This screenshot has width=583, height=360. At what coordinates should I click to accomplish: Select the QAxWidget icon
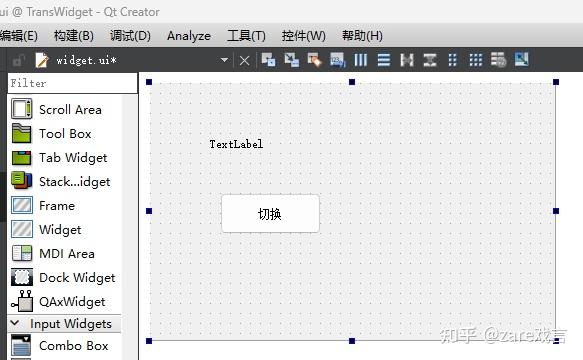[x=22, y=301]
